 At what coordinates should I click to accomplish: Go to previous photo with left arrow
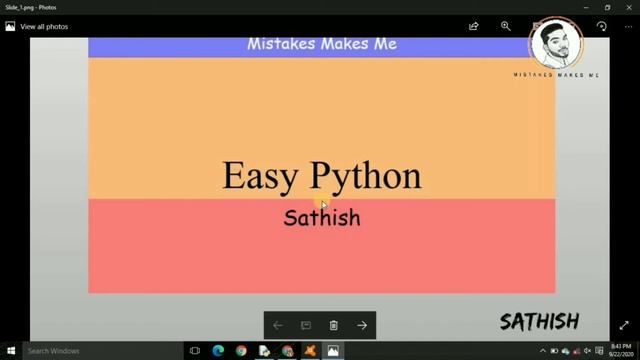(x=278, y=325)
